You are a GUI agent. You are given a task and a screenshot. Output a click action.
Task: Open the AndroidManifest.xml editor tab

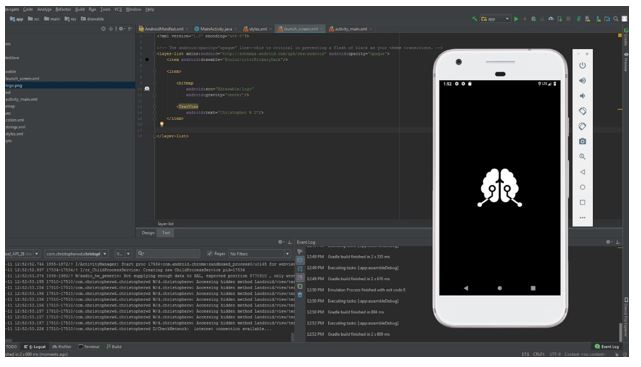pyautogui.click(x=164, y=29)
